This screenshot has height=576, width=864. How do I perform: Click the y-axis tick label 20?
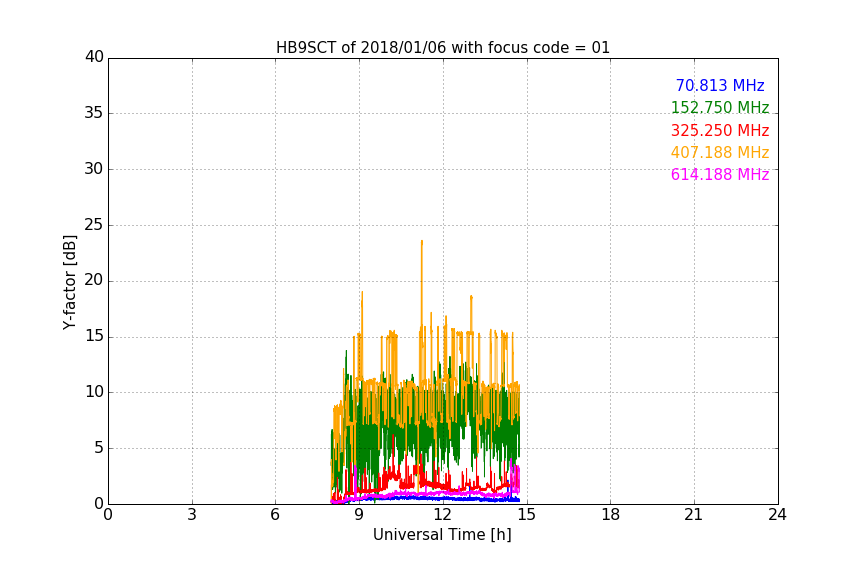point(94,280)
